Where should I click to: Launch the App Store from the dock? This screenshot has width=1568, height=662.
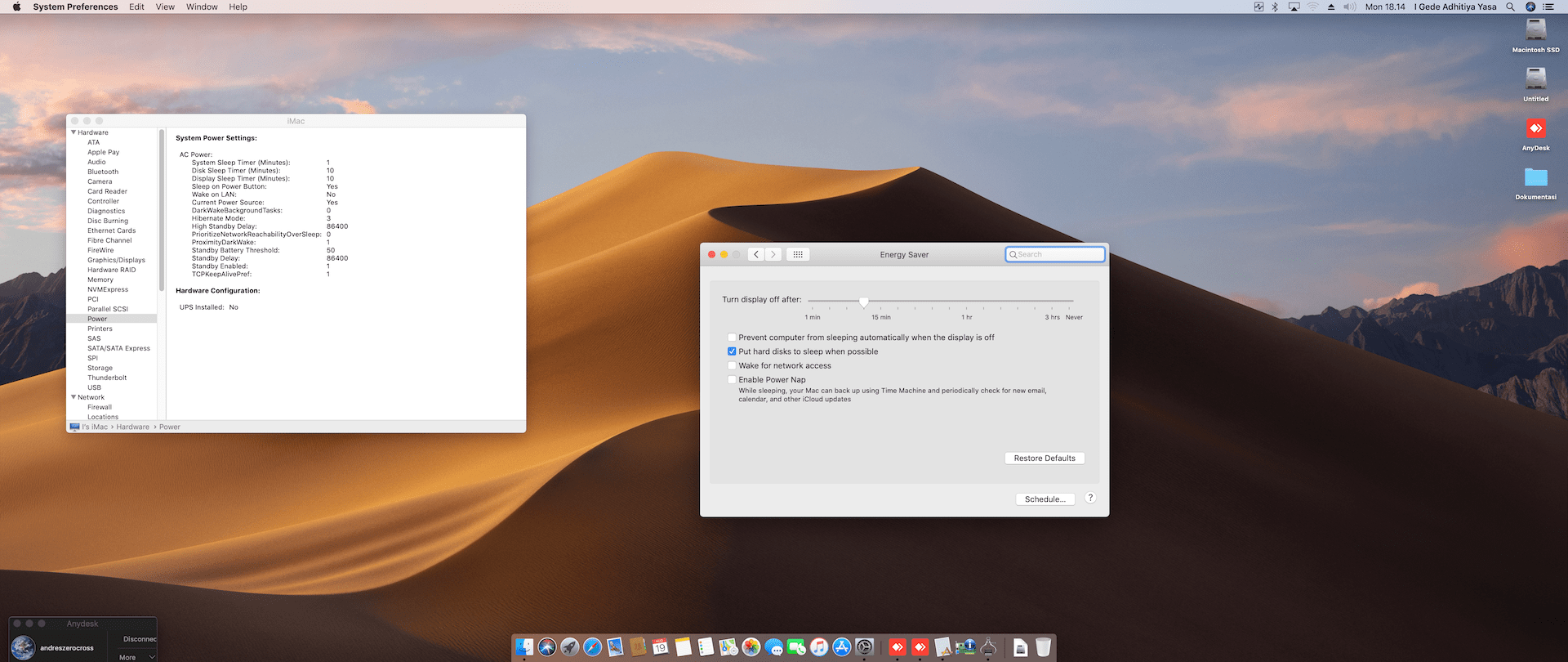point(842,647)
